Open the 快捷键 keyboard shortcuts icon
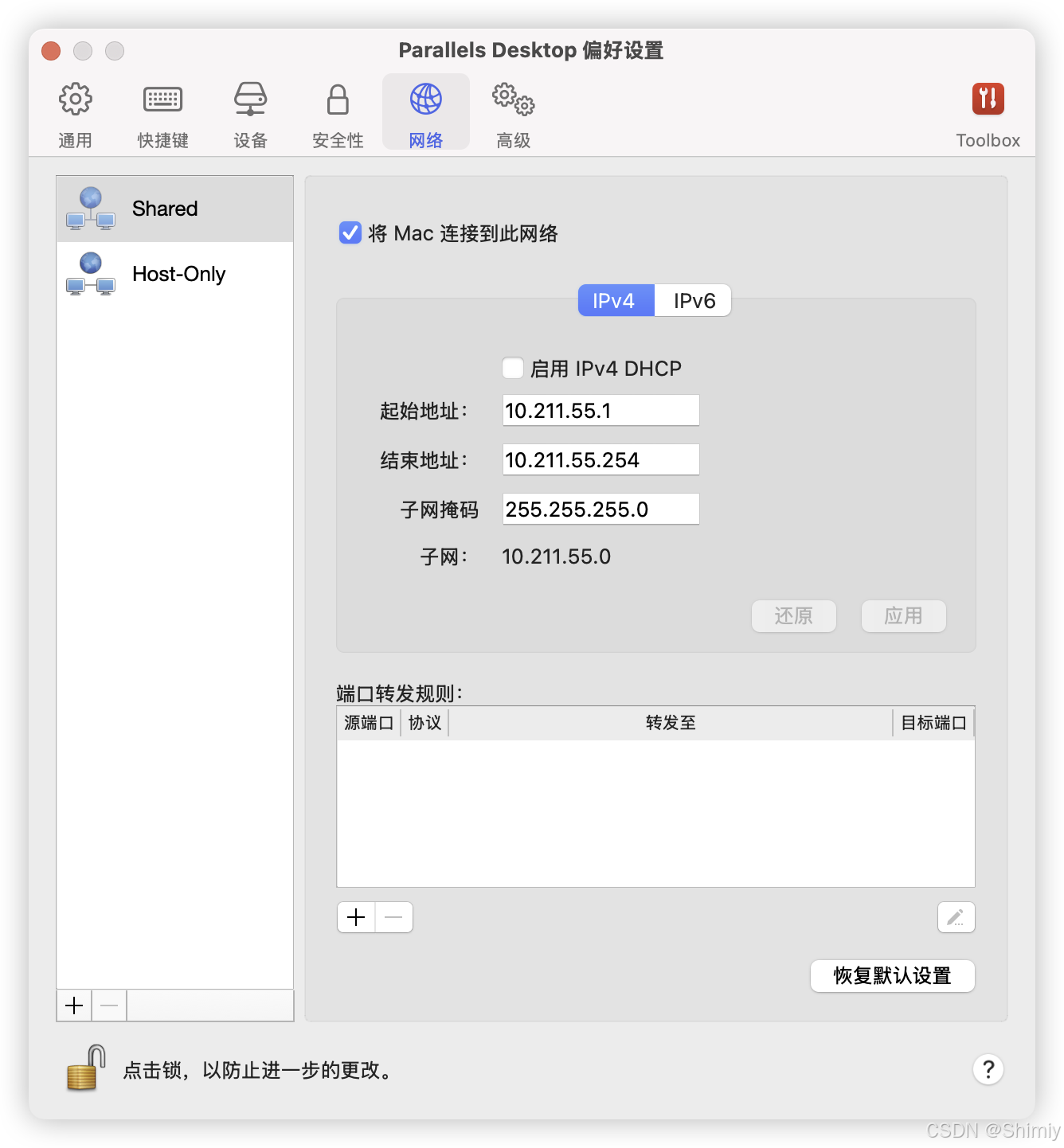The image size is (1064, 1148). coord(162,100)
